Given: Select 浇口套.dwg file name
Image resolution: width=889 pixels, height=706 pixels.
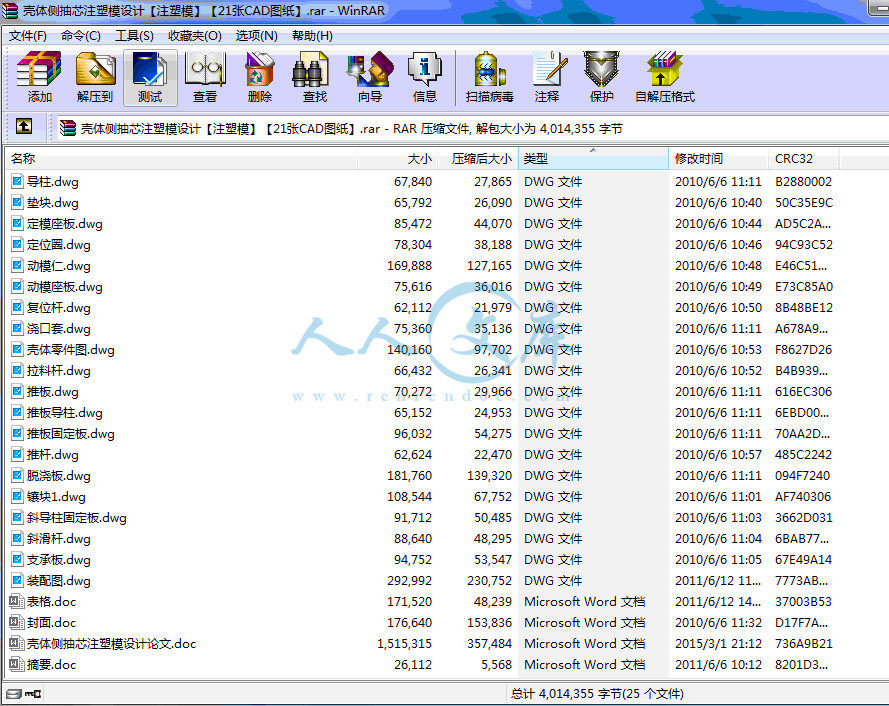Looking at the screenshot, I should [58, 328].
